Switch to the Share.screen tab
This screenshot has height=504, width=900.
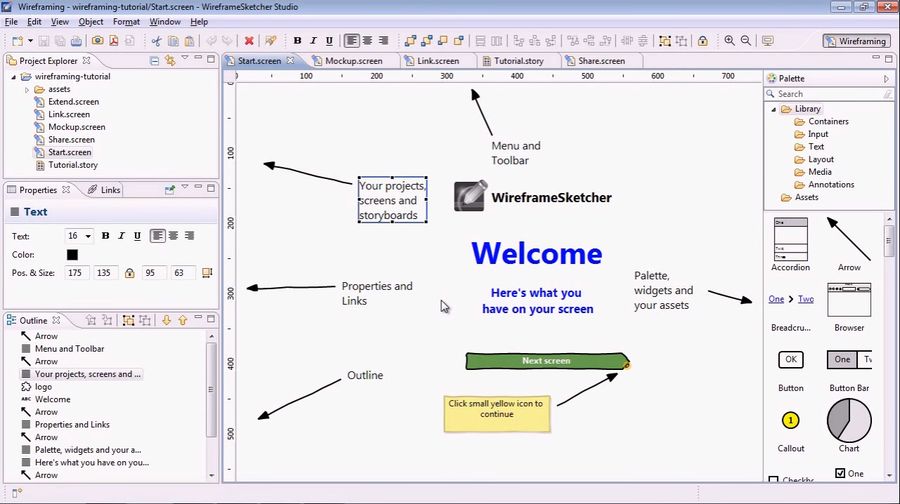point(601,61)
